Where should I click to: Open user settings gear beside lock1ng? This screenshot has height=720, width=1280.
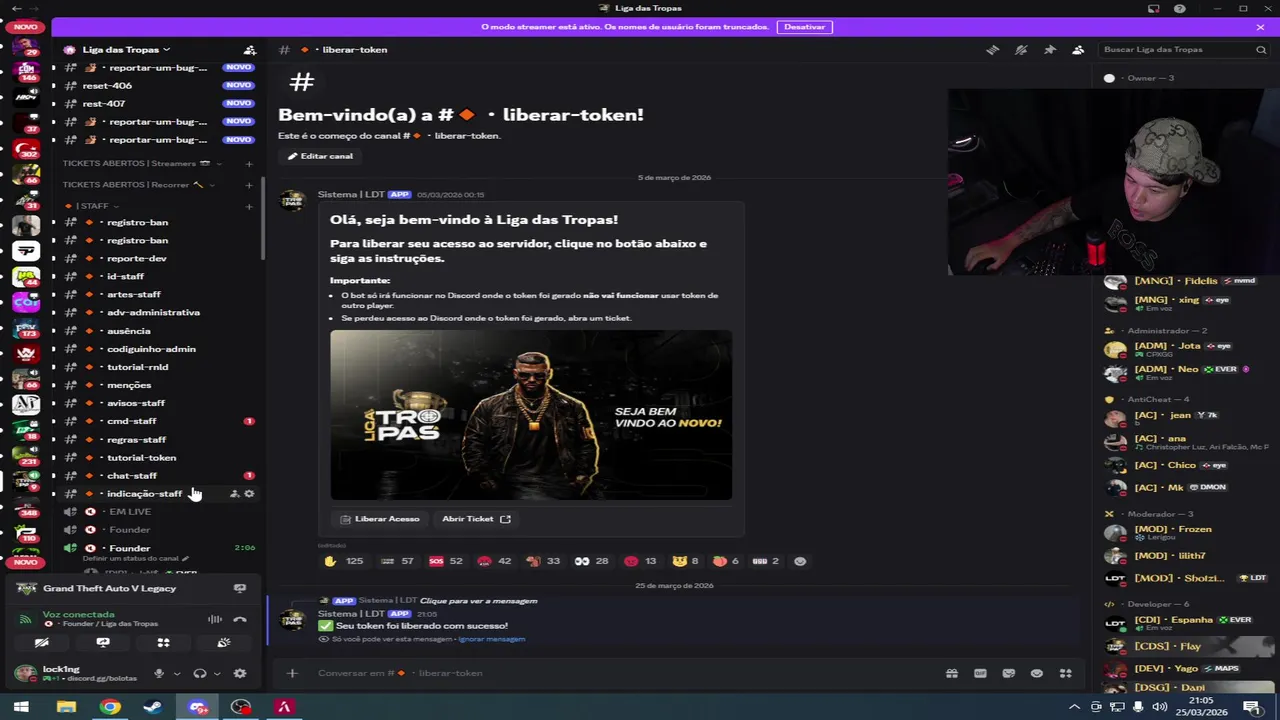[240, 673]
